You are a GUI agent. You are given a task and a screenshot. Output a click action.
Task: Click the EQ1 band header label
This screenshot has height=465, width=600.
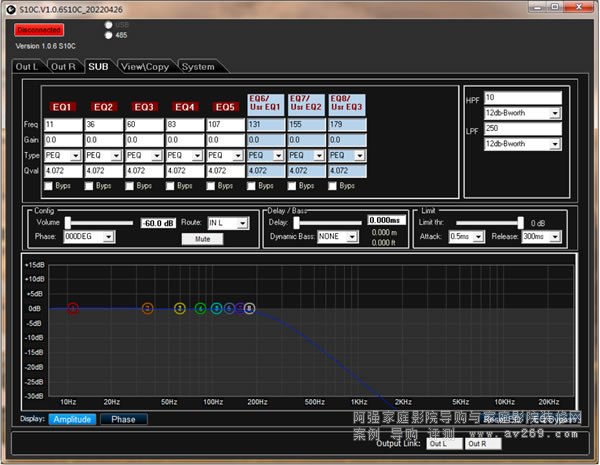62,106
